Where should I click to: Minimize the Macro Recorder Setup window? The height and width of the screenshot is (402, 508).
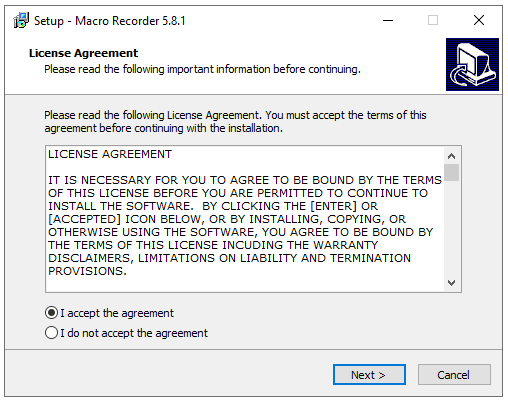coord(388,20)
